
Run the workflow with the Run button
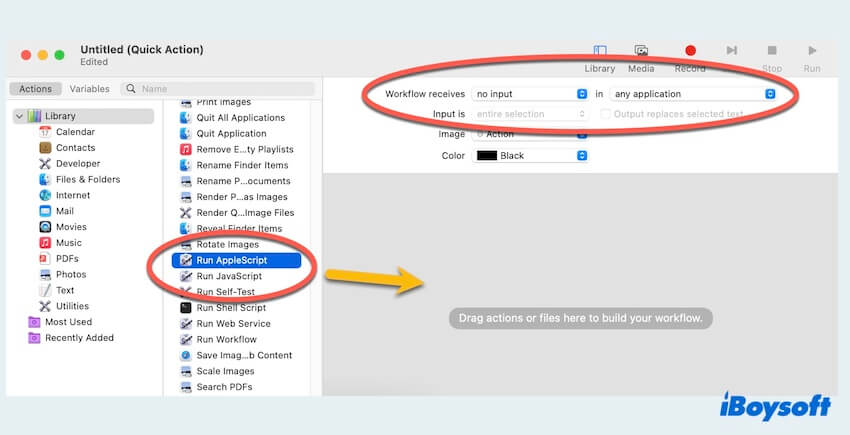(x=812, y=59)
